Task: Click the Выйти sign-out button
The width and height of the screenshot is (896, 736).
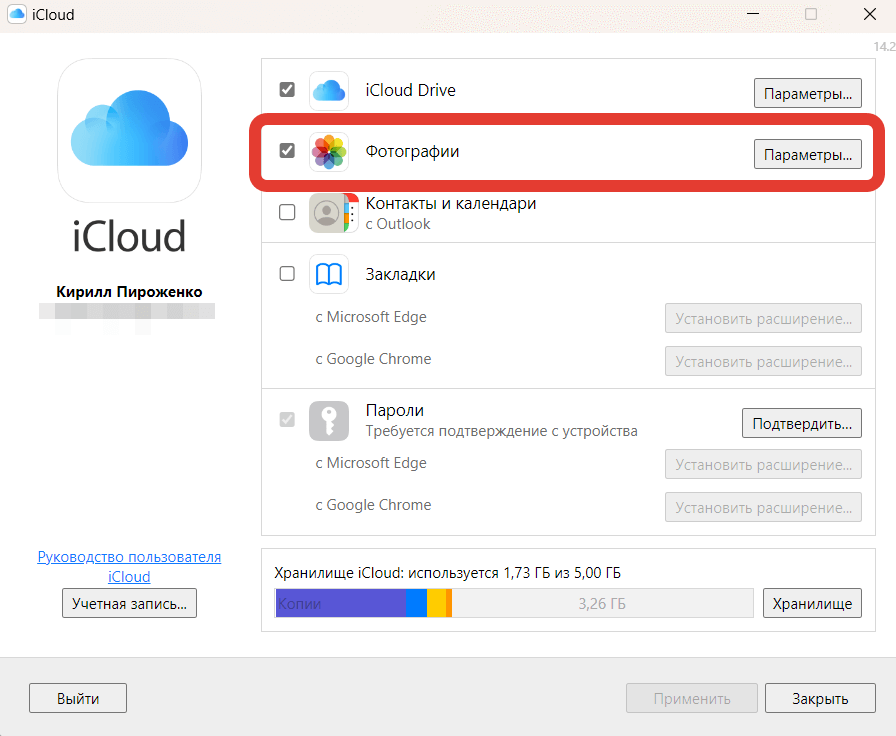Action: tap(78, 698)
